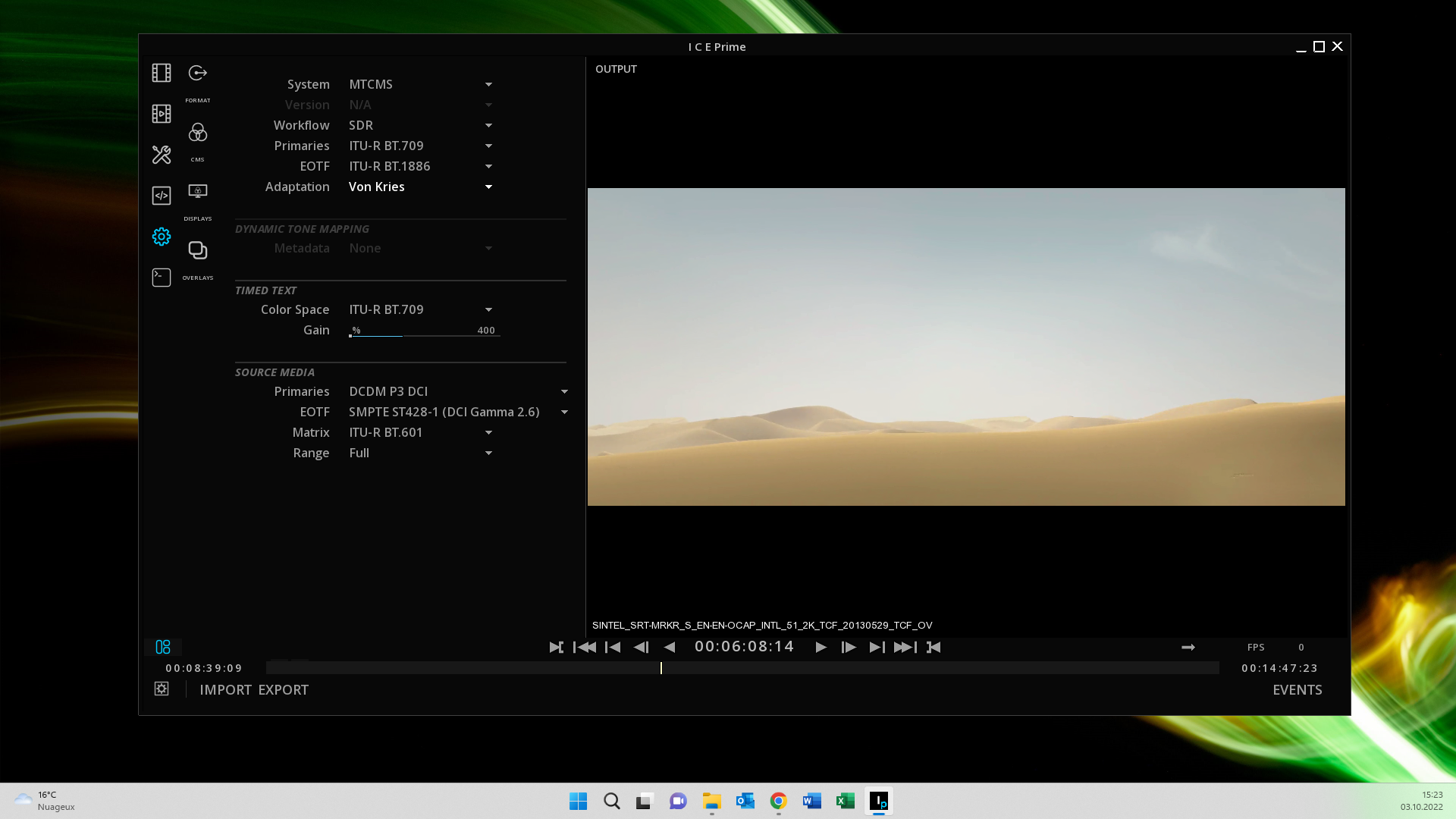The height and width of the screenshot is (819, 1456).
Task: Open the weather widget showing 16°C
Action: coord(45,801)
